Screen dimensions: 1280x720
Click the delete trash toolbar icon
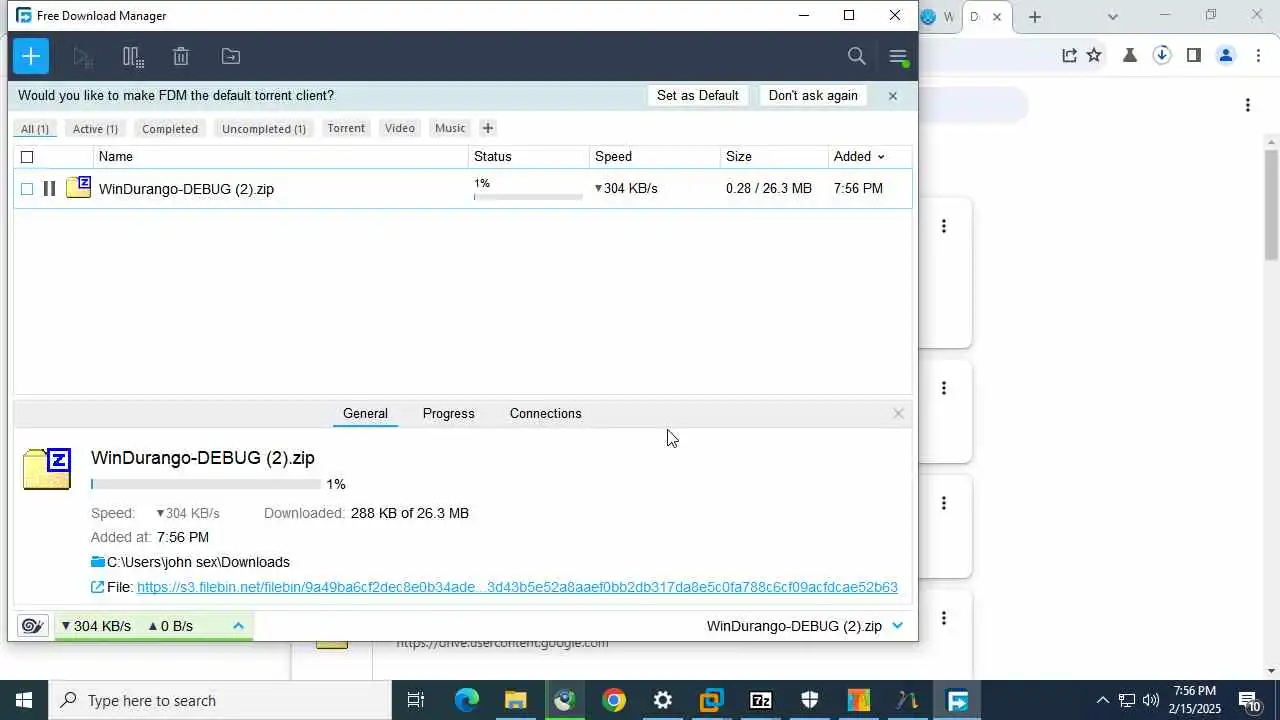(x=181, y=57)
